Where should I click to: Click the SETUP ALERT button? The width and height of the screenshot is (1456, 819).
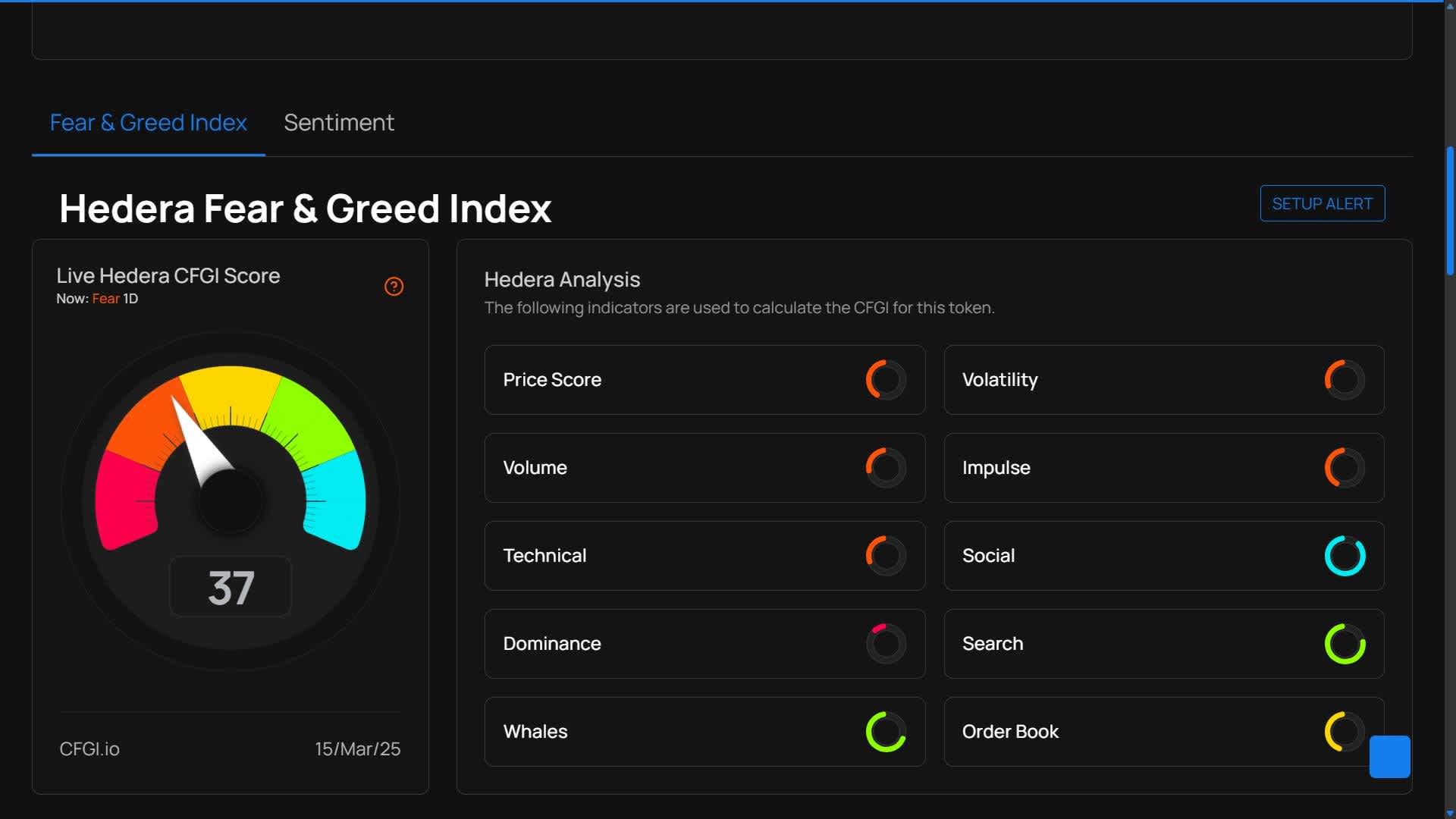(x=1322, y=203)
